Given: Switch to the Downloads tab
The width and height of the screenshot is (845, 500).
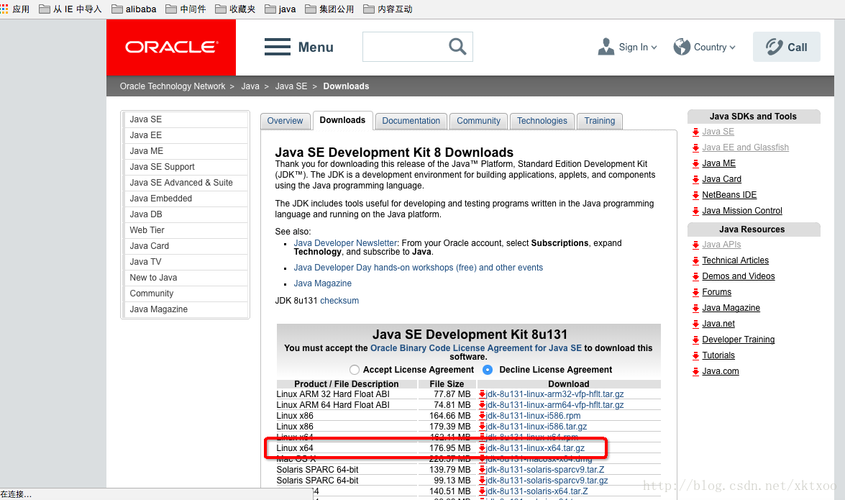Looking at the screenshot, I should point(342,121).
